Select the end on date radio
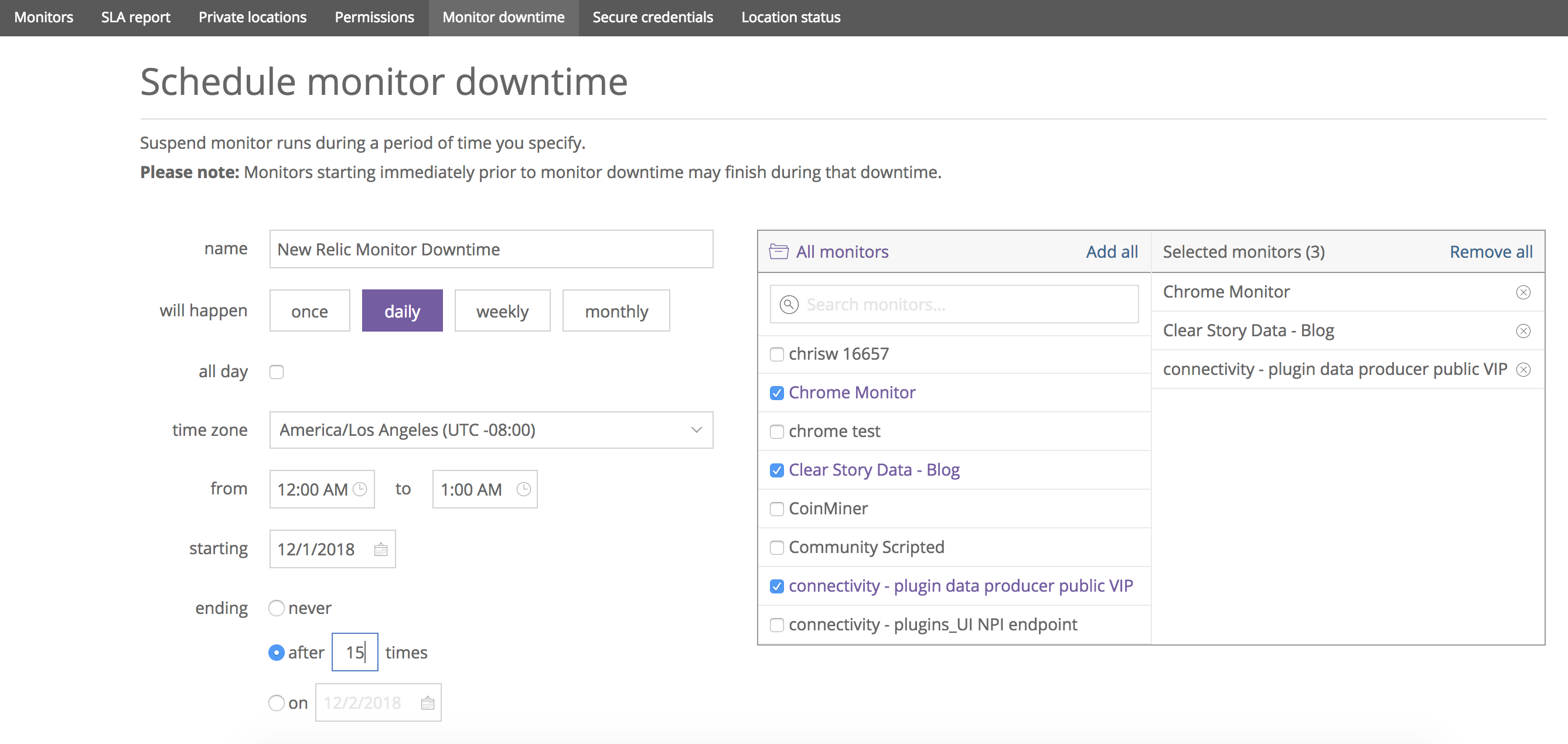1568x744 pixels. point(277,702)
